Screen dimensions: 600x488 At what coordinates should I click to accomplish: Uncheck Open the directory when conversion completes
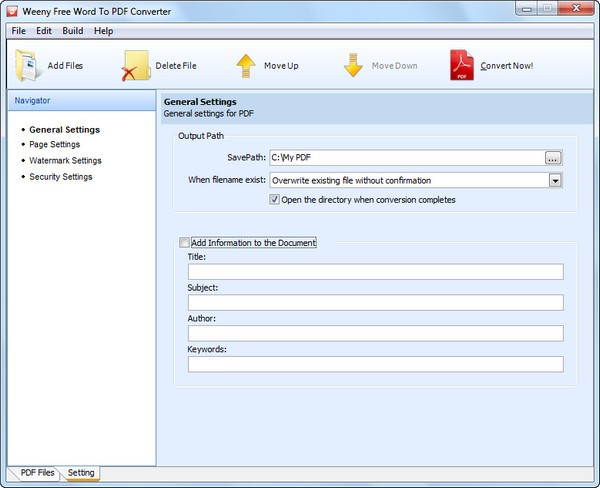(x=275, y=200)
